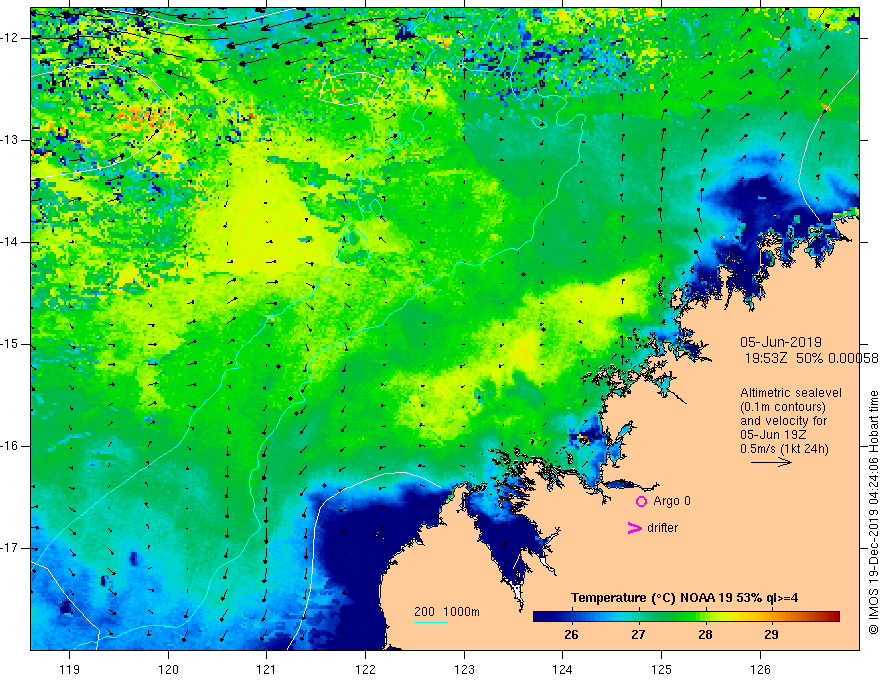880x680 pixels.
Task: Click the temperature color bar
Action: click(x=686, y=616)
